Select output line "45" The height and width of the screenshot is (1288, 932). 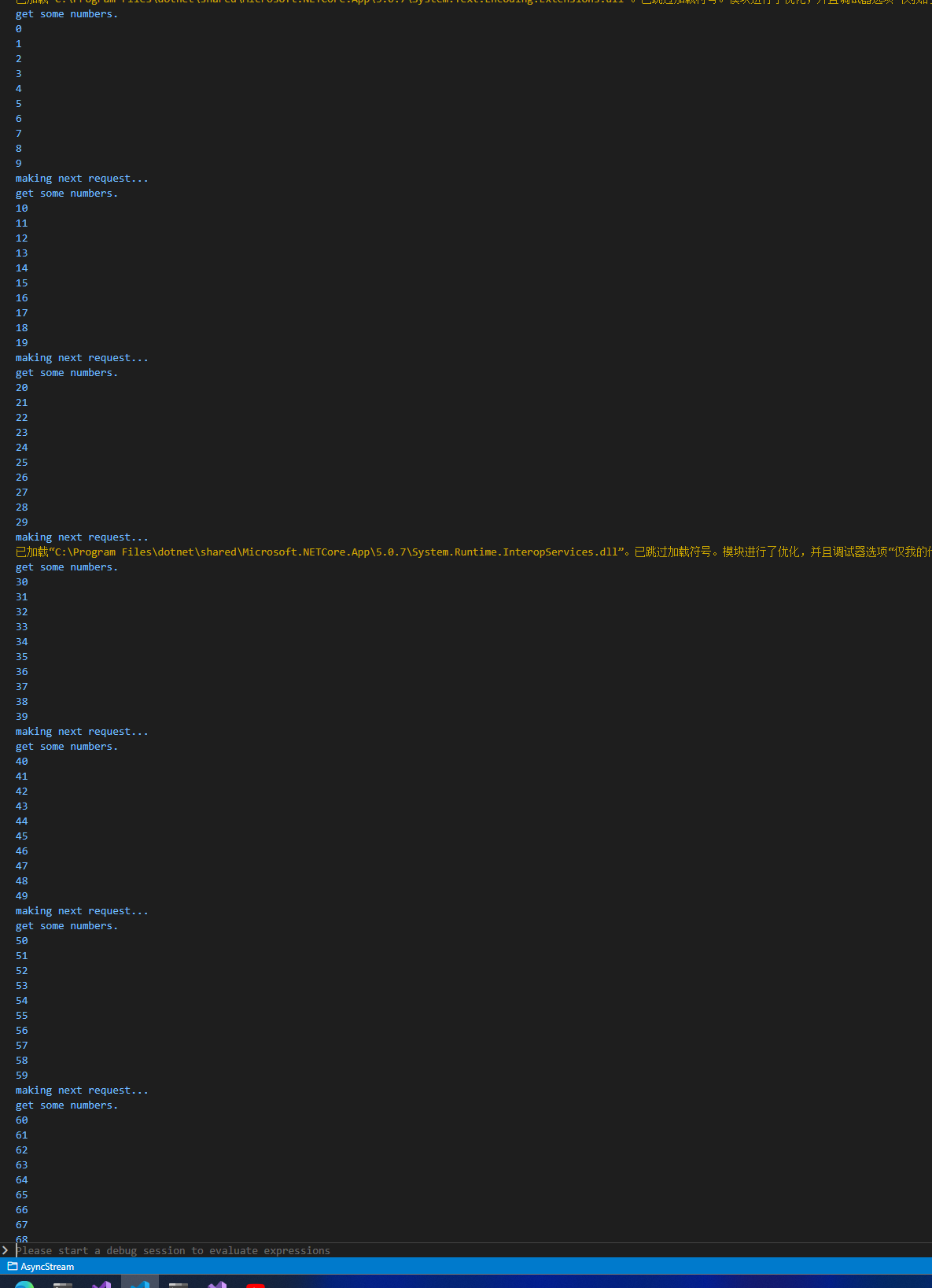pos(22,836)
